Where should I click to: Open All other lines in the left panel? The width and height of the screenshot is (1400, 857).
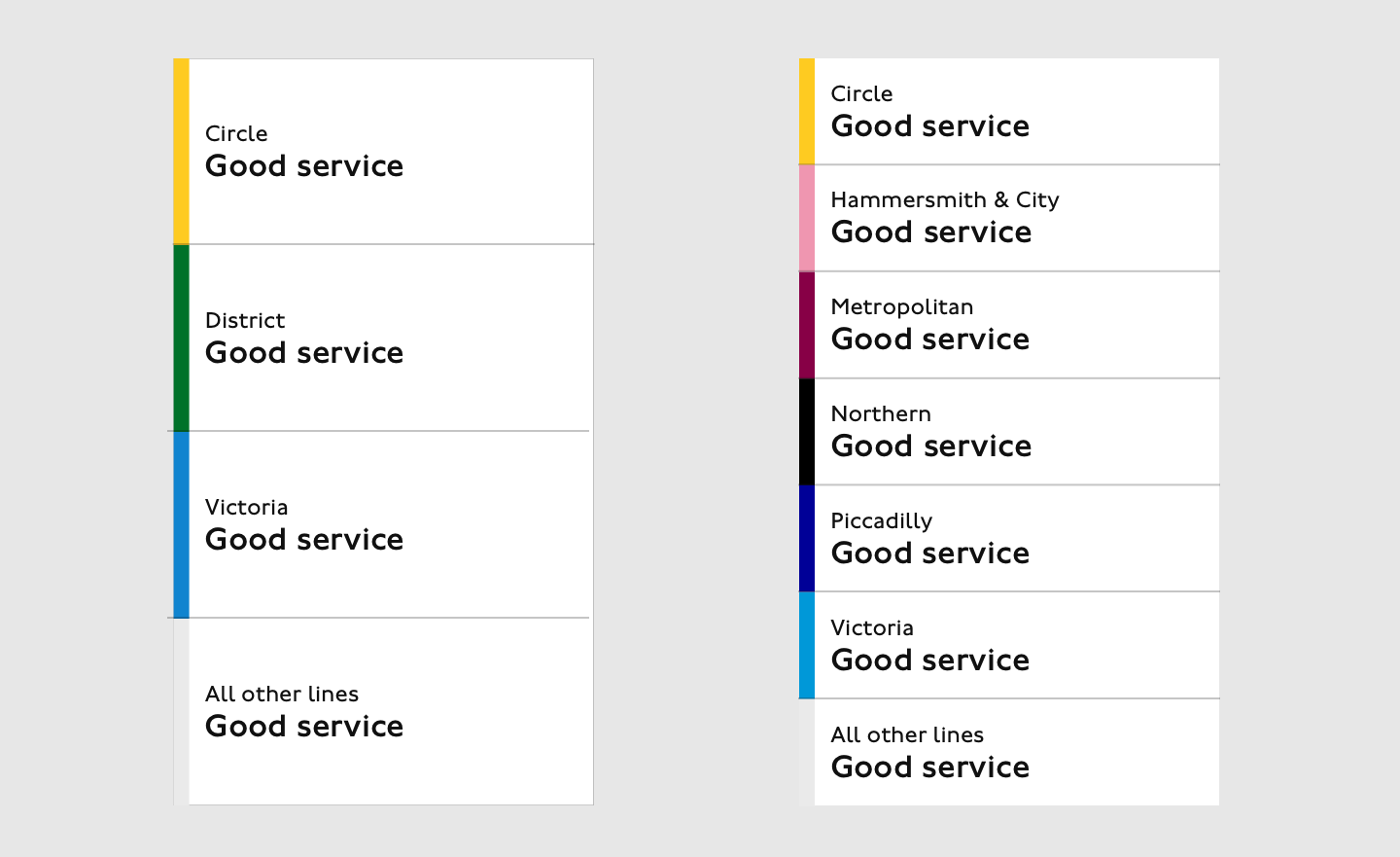pos(383,711)
